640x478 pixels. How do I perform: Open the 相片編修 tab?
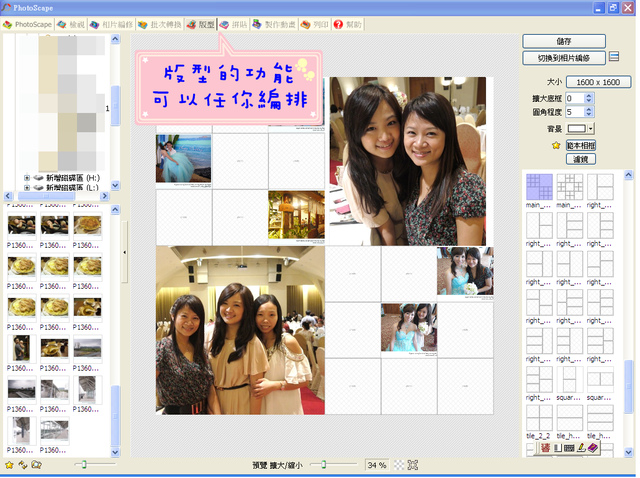point(111,24)
